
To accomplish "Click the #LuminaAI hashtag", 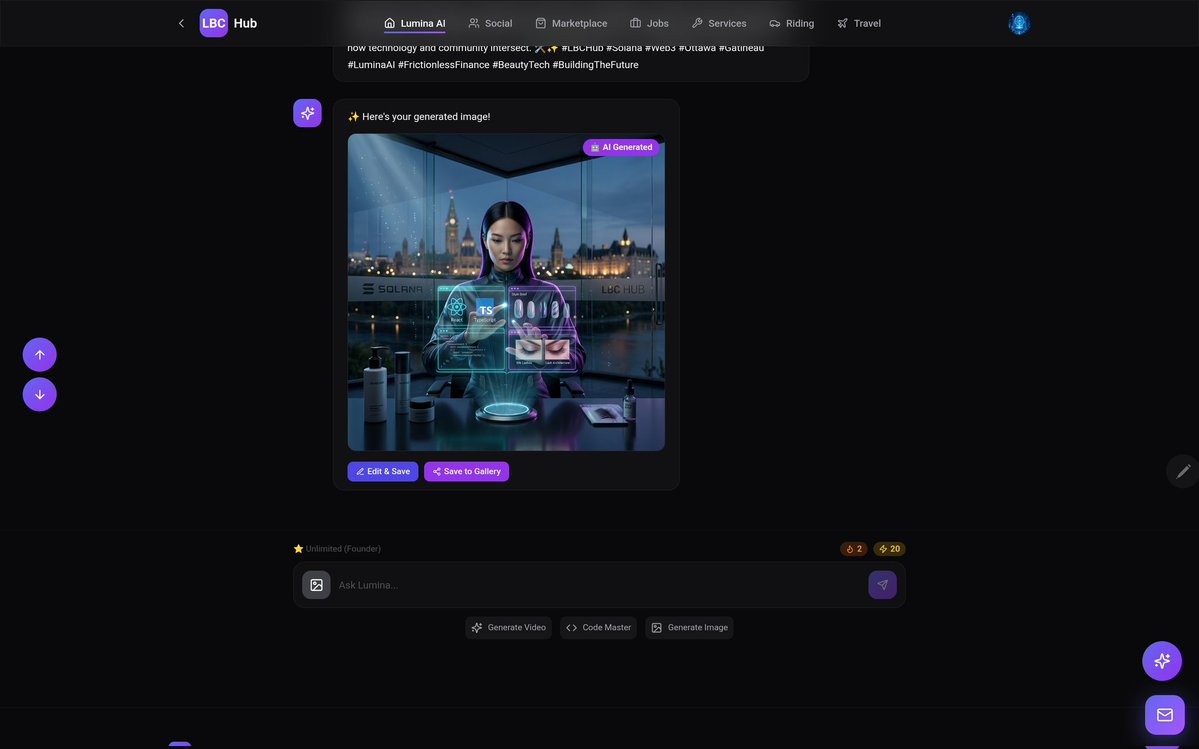I will pyautogui.click(x=371, y=65).
